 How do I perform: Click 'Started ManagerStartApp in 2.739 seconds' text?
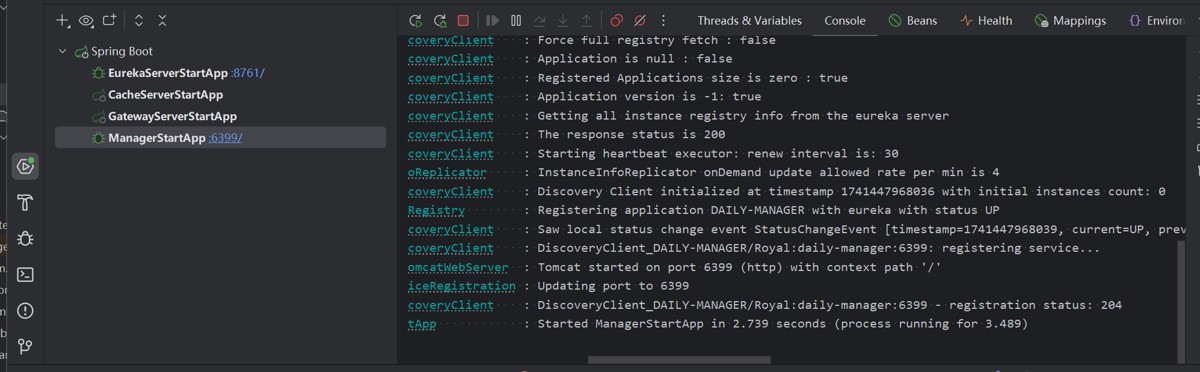[x=783, y=324]
